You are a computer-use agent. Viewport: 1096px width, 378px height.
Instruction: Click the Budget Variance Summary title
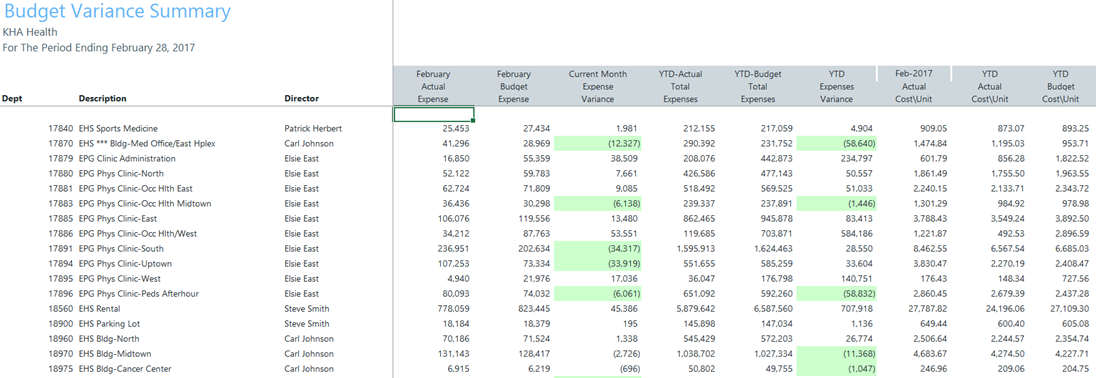(117, 12)
